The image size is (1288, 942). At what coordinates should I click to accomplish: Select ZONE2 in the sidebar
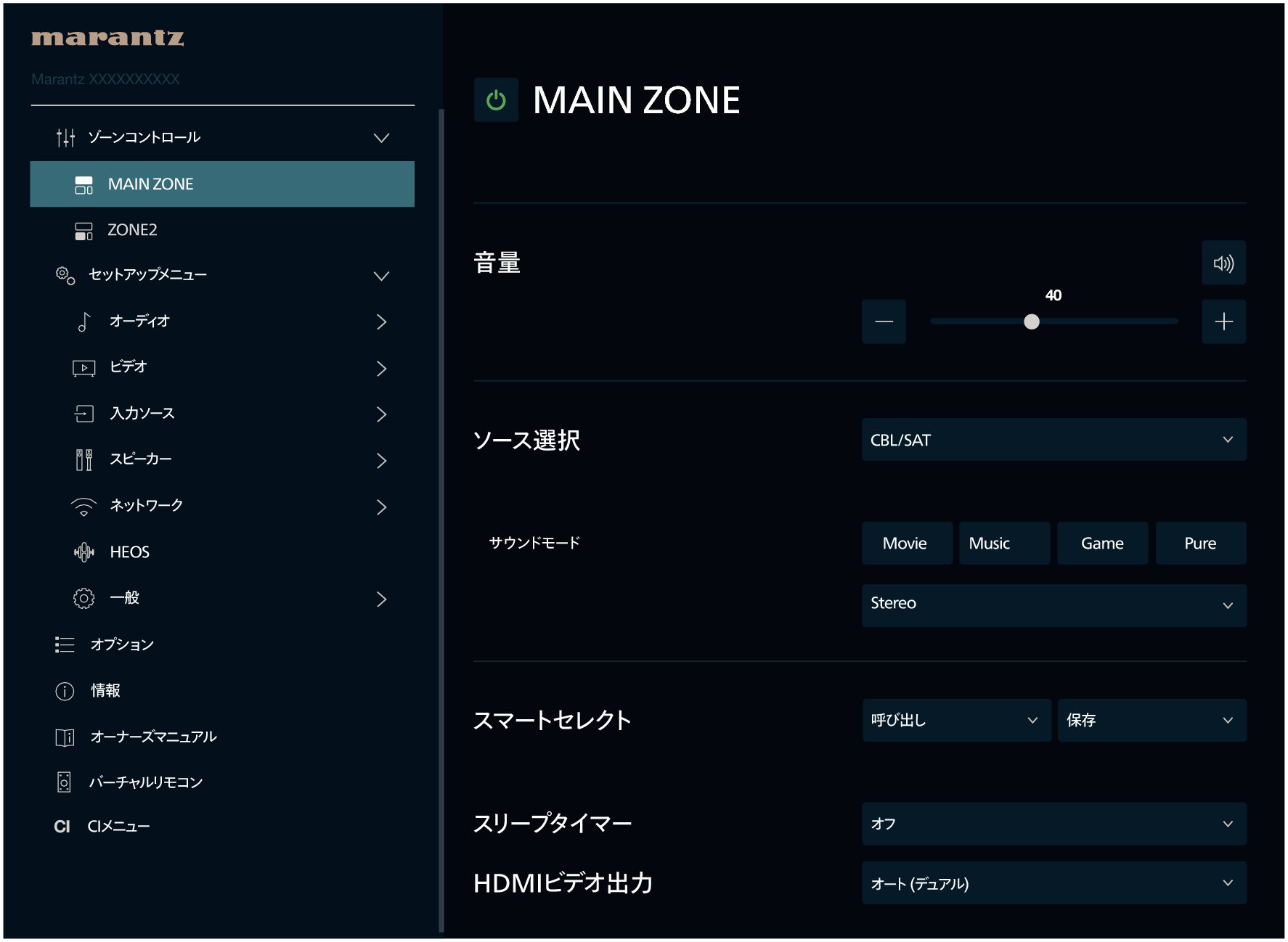[222, 230]
